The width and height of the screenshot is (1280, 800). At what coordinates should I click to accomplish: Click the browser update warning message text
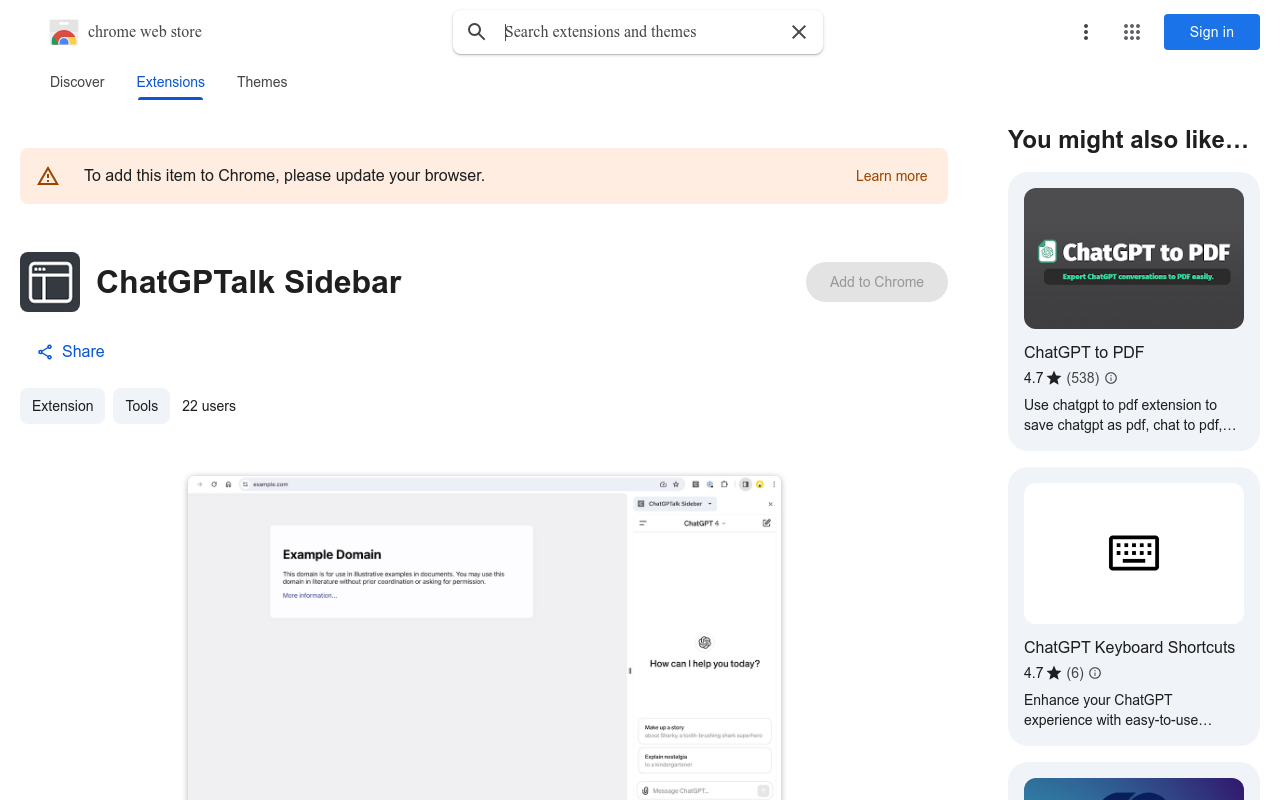tap(284, 176)
